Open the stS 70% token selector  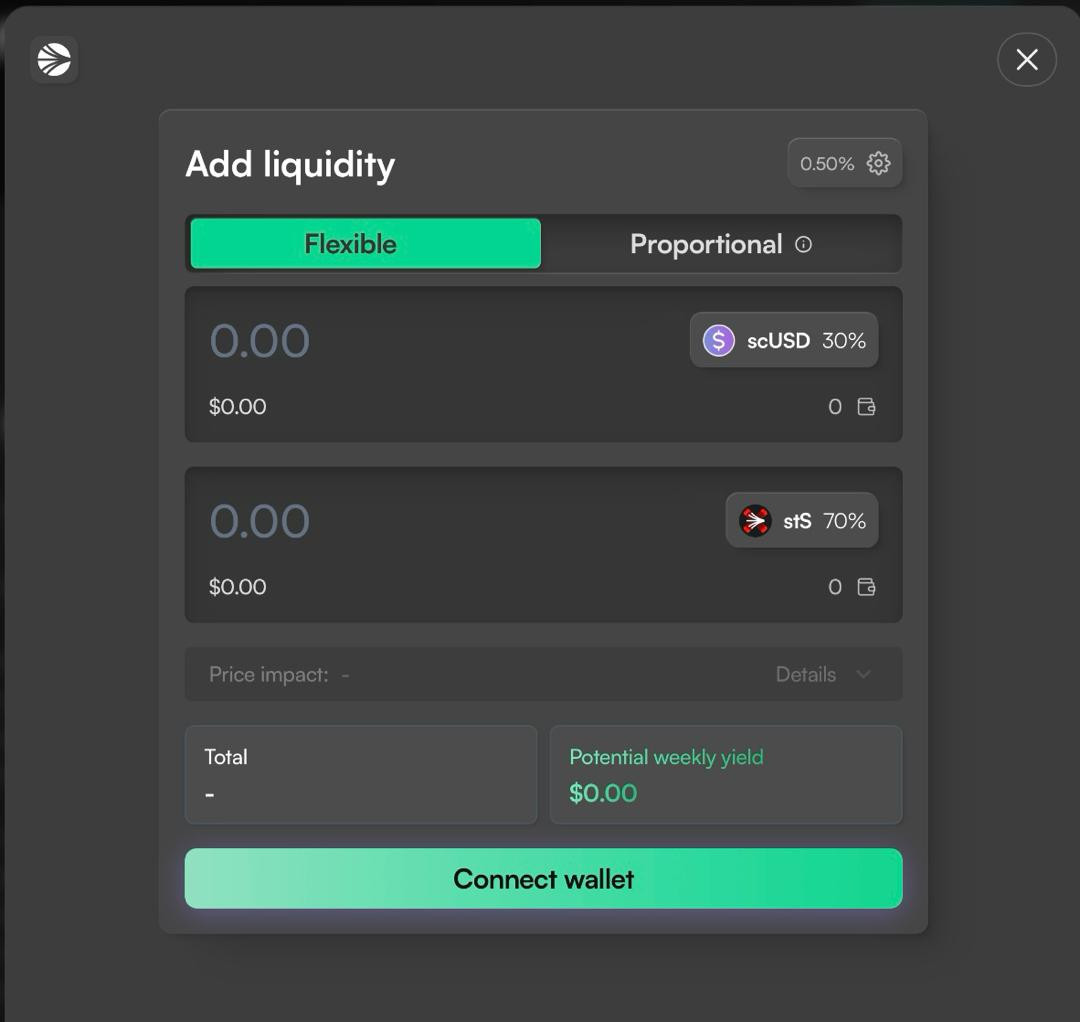tap(802, 521)
